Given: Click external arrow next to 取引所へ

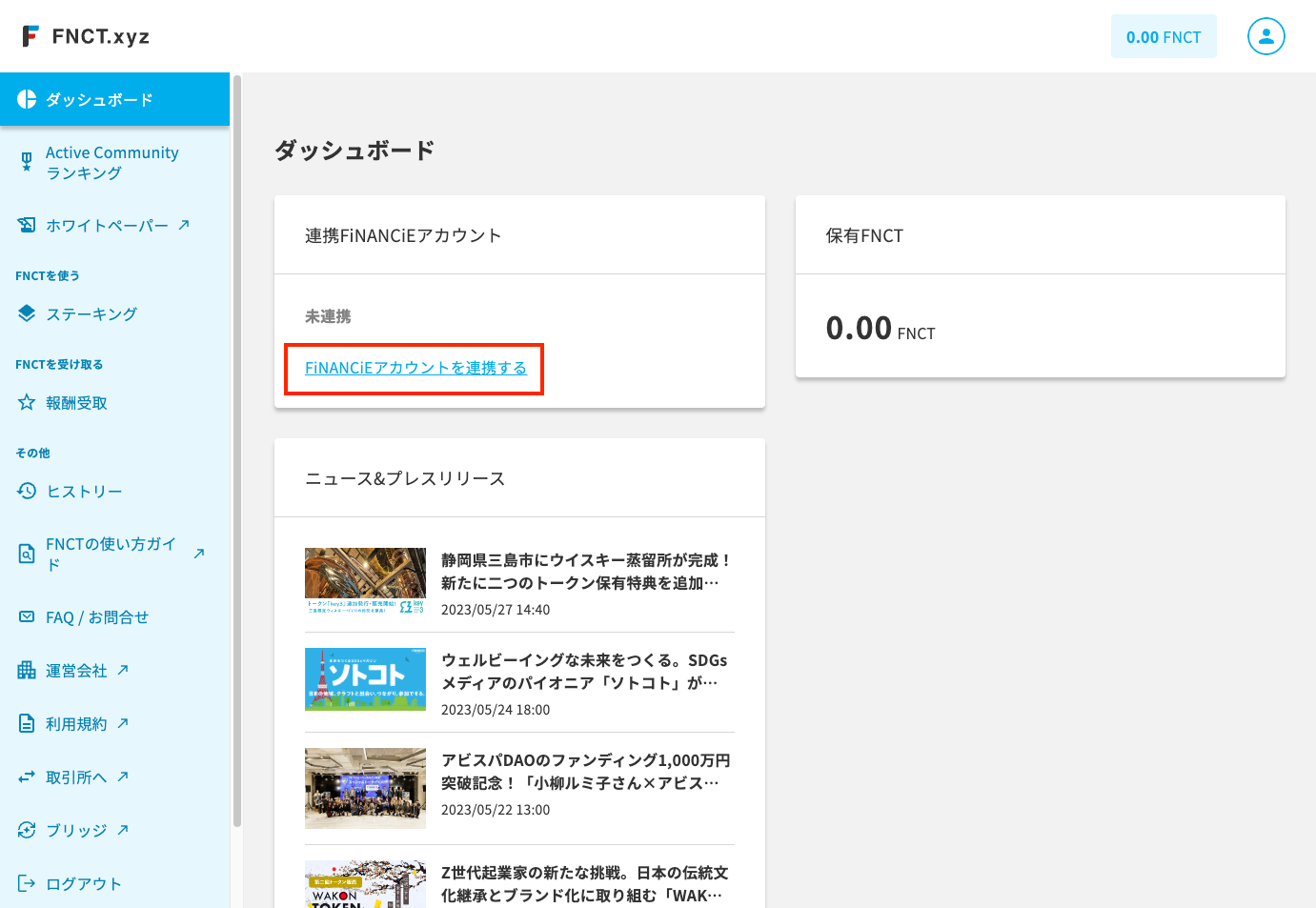Looking at the screenshot, I should [x=123, y=777].
